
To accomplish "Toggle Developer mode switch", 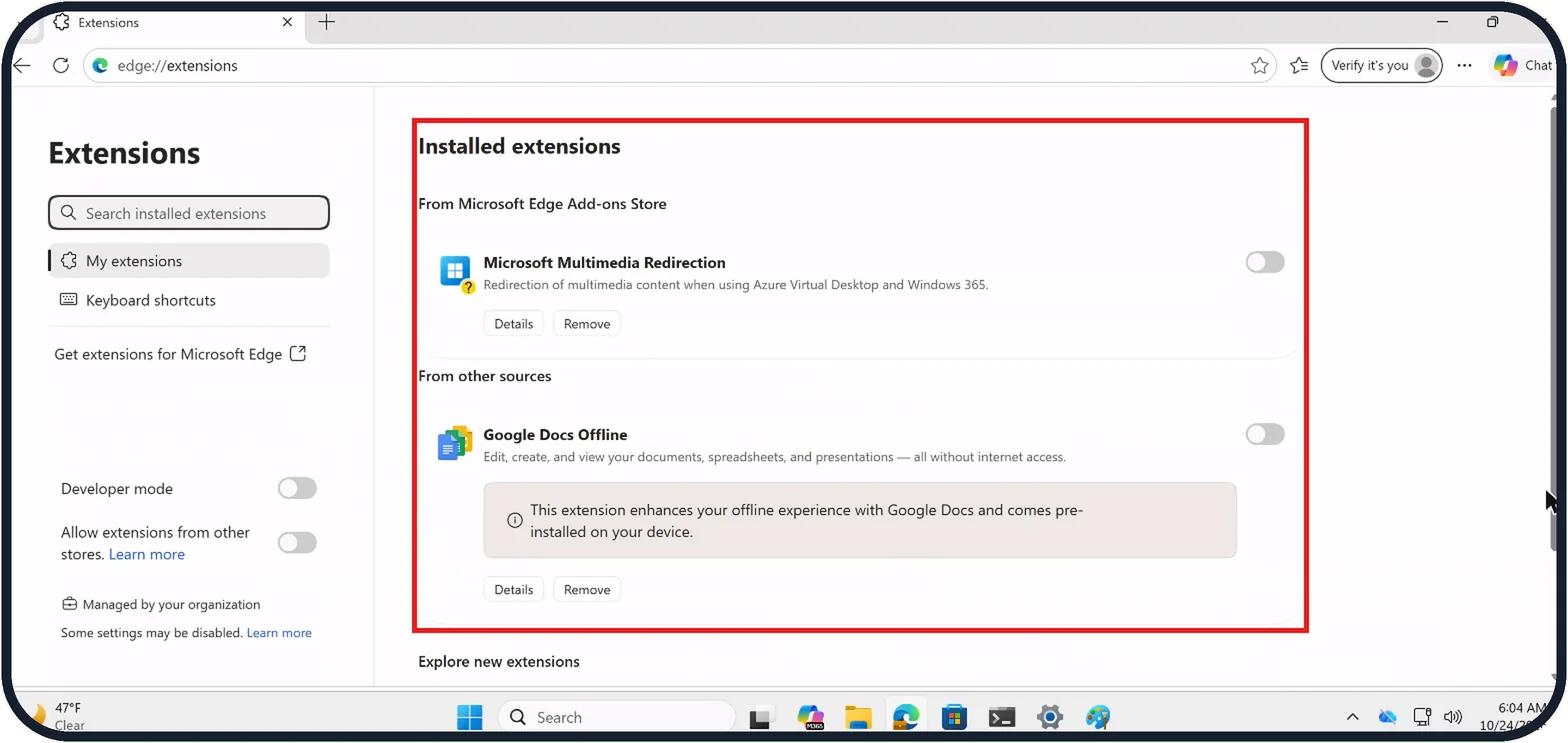I will point(297,489).
